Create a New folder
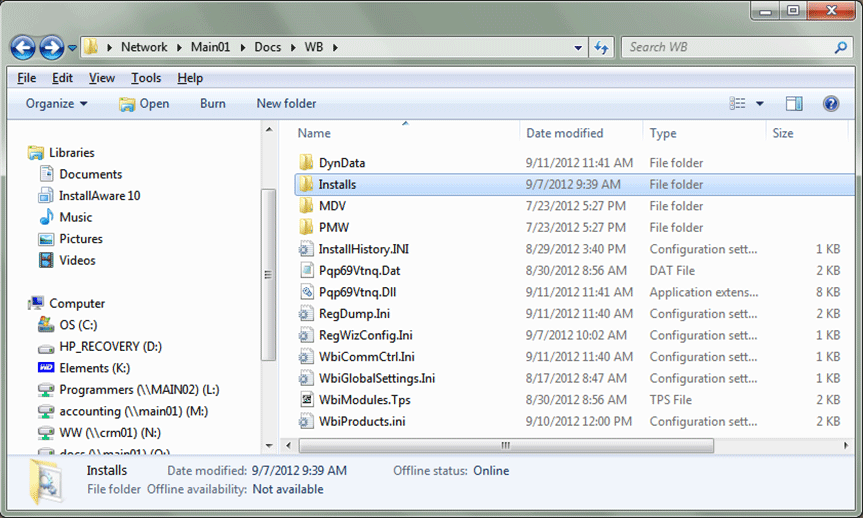The width and height of the screenshot is (864, 518). click(x=286, y=104)
